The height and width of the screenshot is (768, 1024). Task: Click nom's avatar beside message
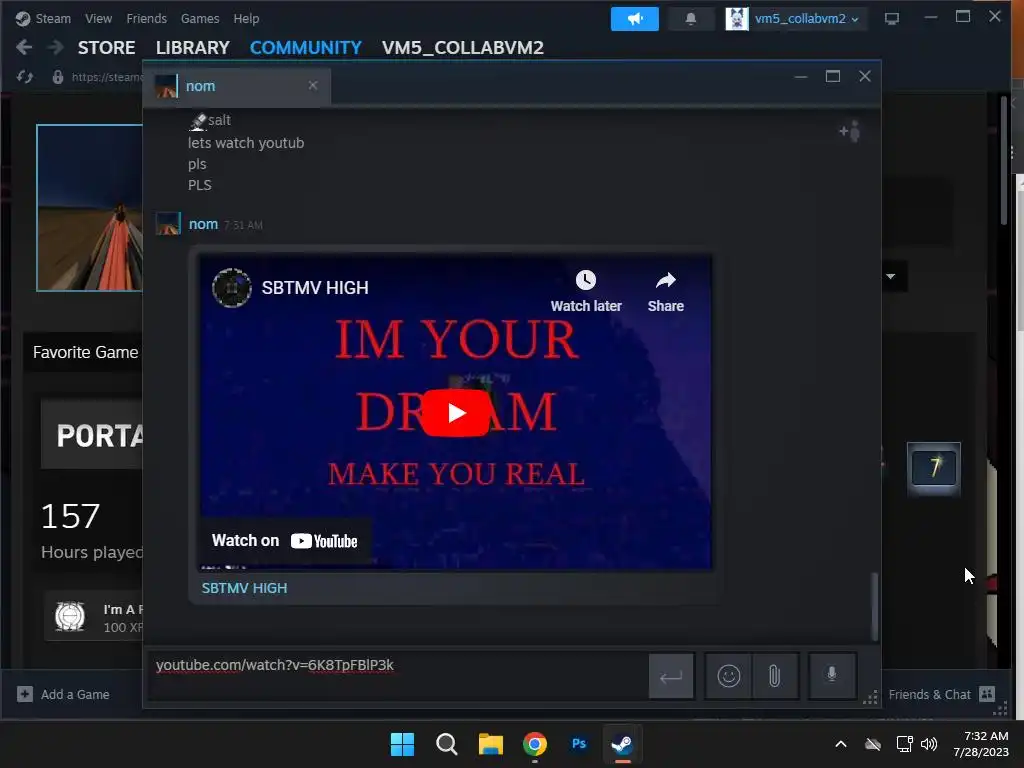pos(168,223)
